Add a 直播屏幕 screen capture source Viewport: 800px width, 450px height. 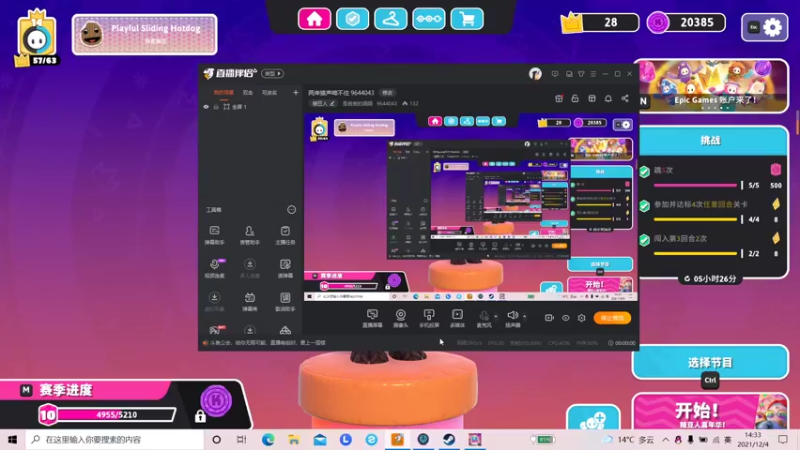click(372, 318)
